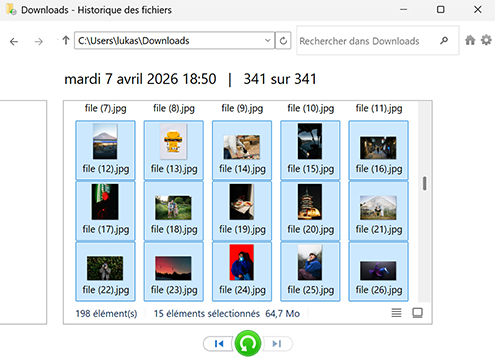Click the vertical scrollbar thumb
Viewport: 495px width, 360px height.
point(424,183)
